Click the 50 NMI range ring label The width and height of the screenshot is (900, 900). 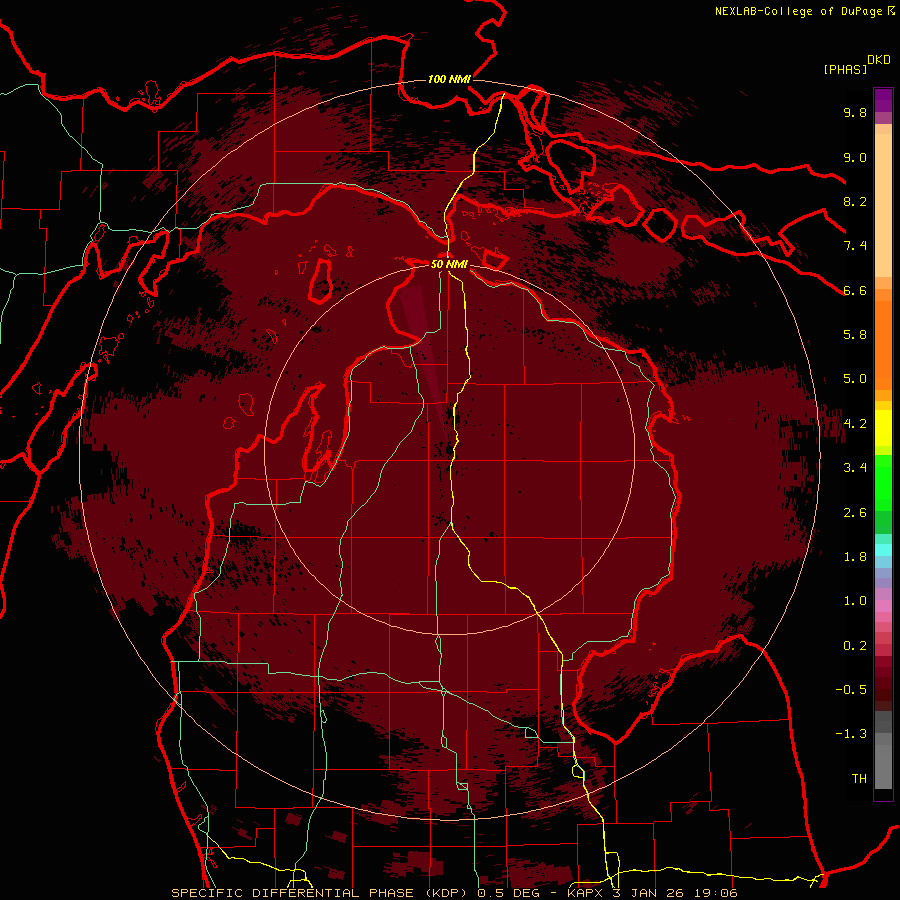point(449,265)
